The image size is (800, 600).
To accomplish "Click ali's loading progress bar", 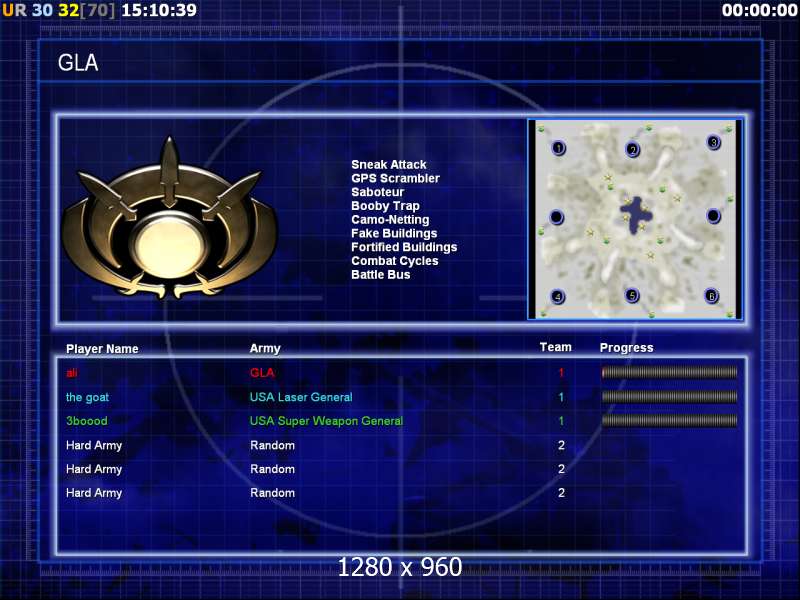I will (669, 372).
